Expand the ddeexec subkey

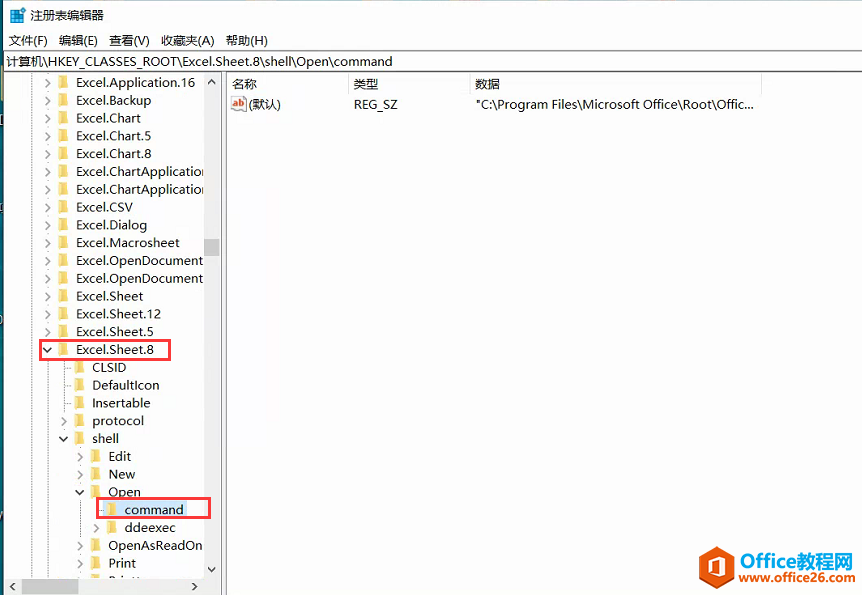[96, 528]
